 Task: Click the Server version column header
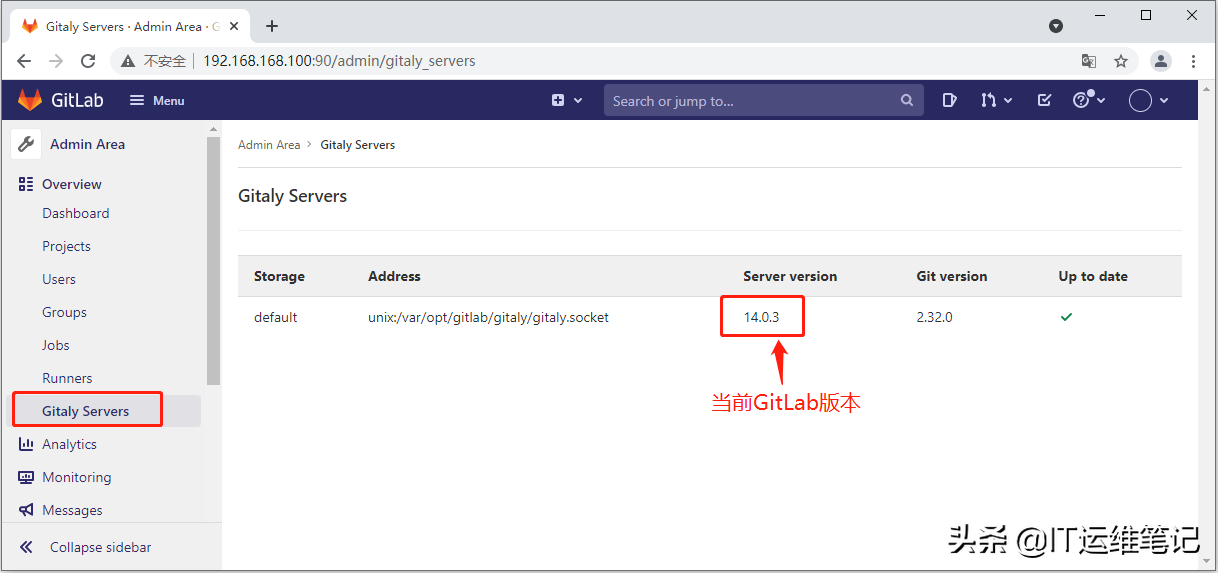790,276
